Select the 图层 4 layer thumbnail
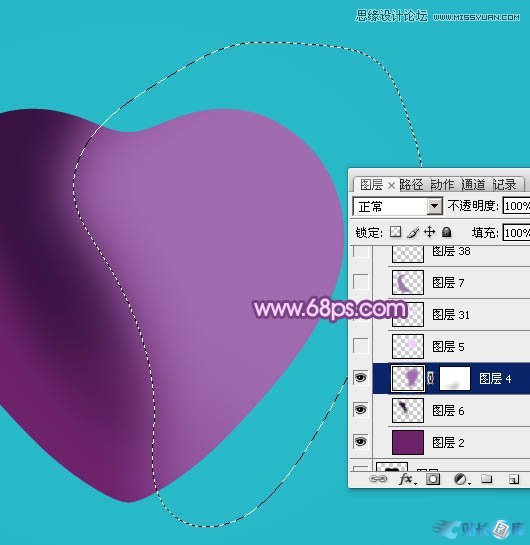530x545 pixels. 408,378
